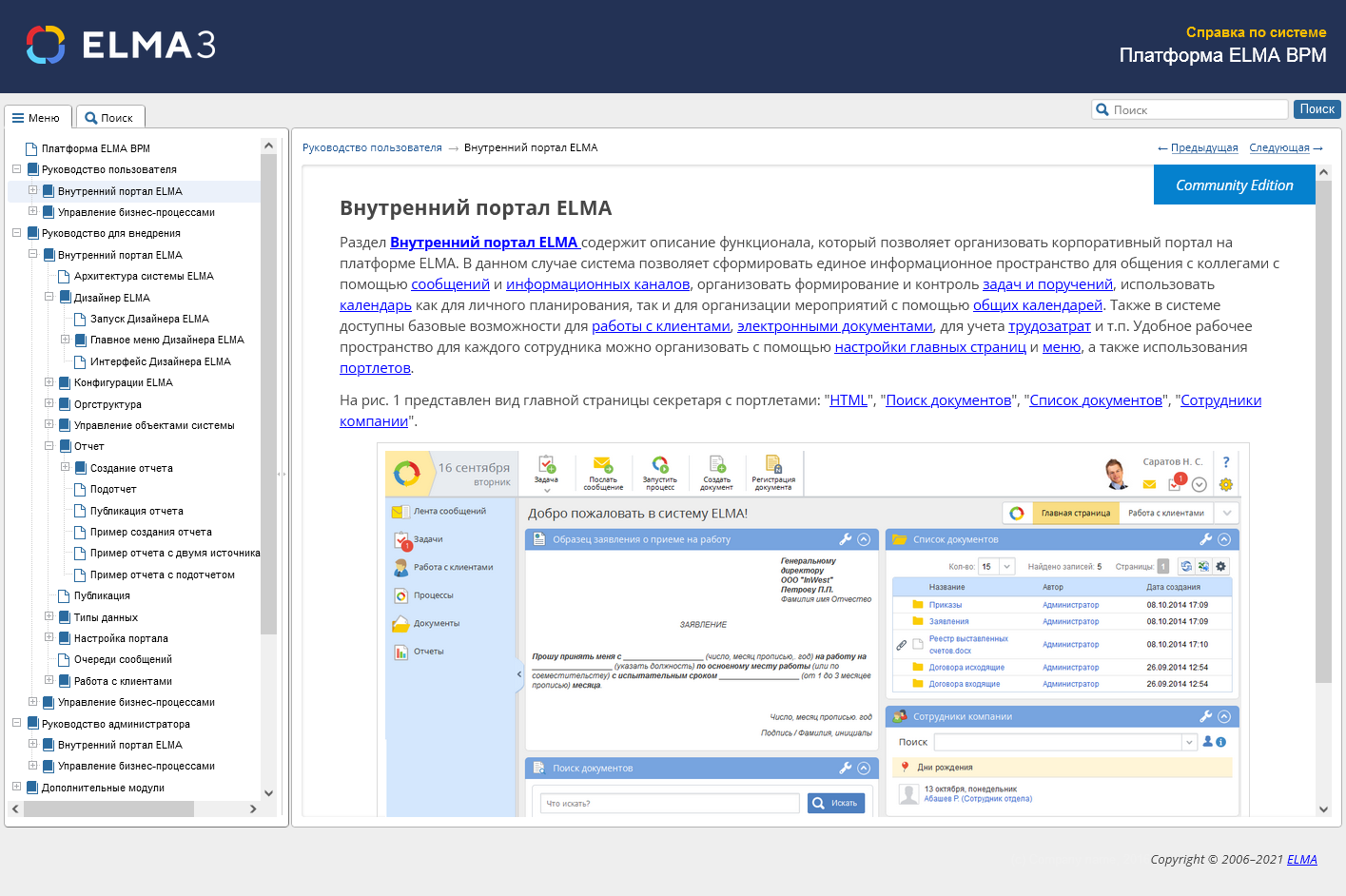Select Пример создания отчета item

point(150,532)
